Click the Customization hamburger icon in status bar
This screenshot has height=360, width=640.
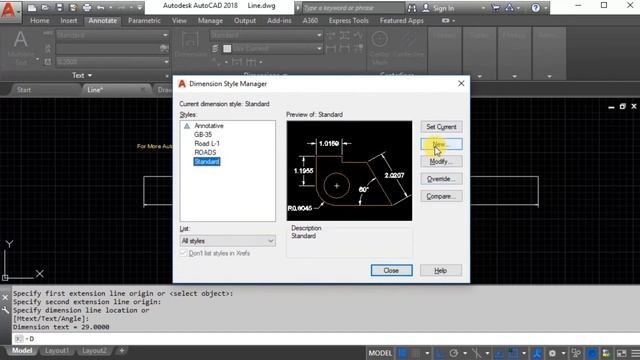tap(635, 353)
